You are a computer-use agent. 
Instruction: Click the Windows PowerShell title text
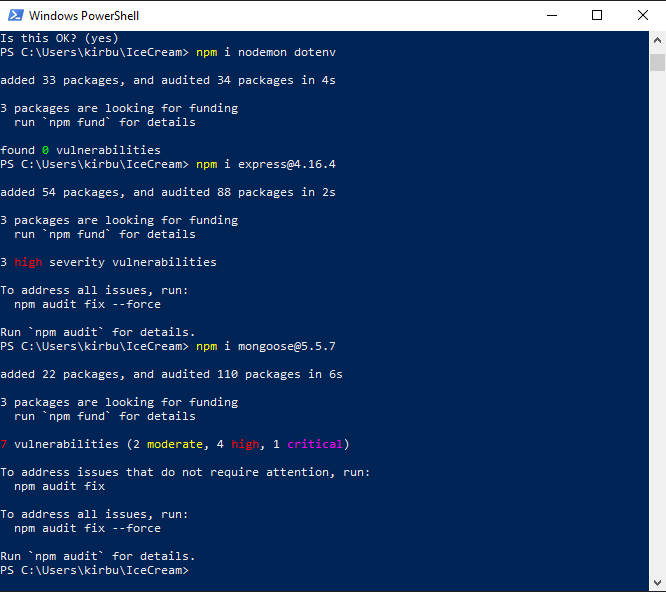coord(84,16)
